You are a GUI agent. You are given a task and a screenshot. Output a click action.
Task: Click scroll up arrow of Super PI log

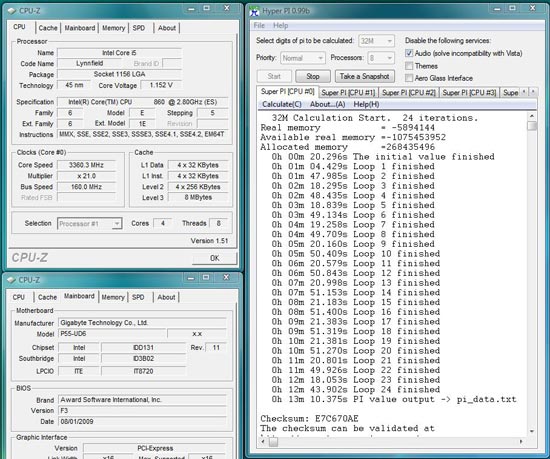(532, 116)
